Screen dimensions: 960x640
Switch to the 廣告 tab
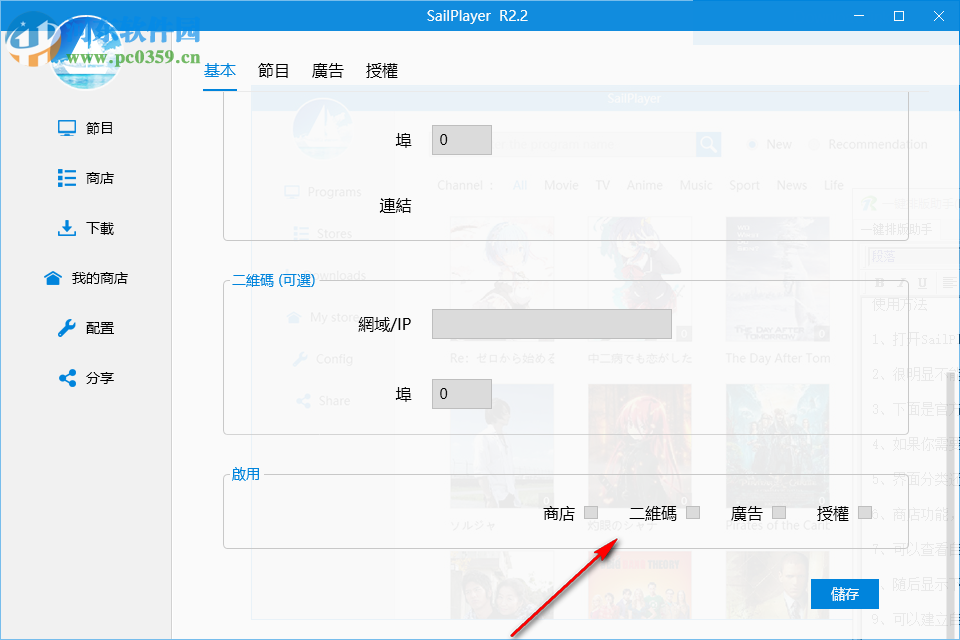click(x=328, y=70)
